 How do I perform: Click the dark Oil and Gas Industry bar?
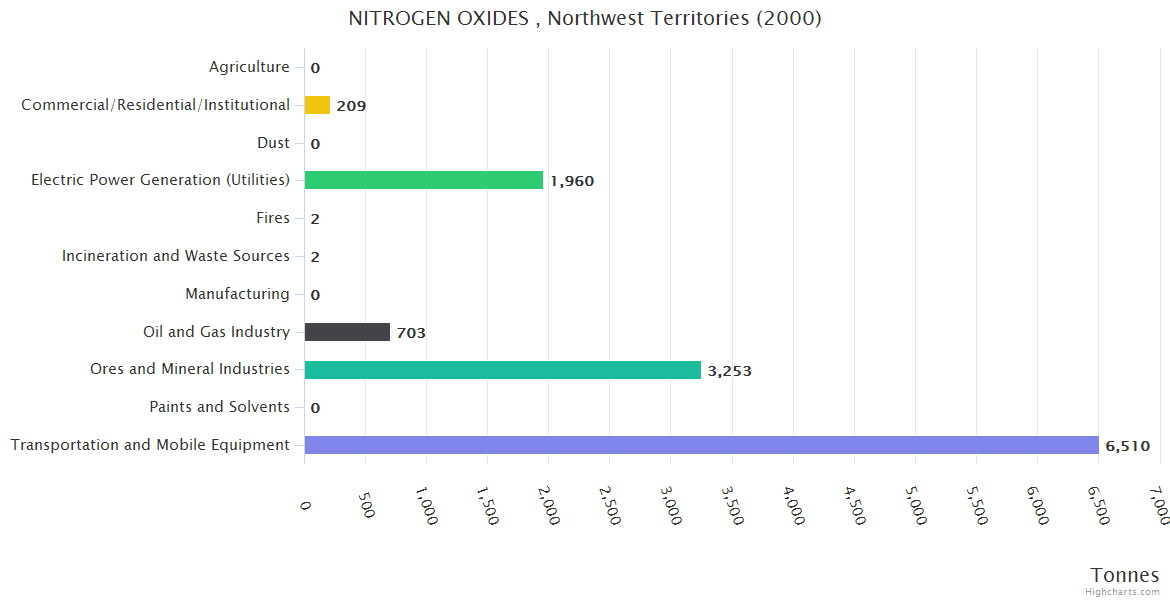pyautogui.click(x=347, y=332)
